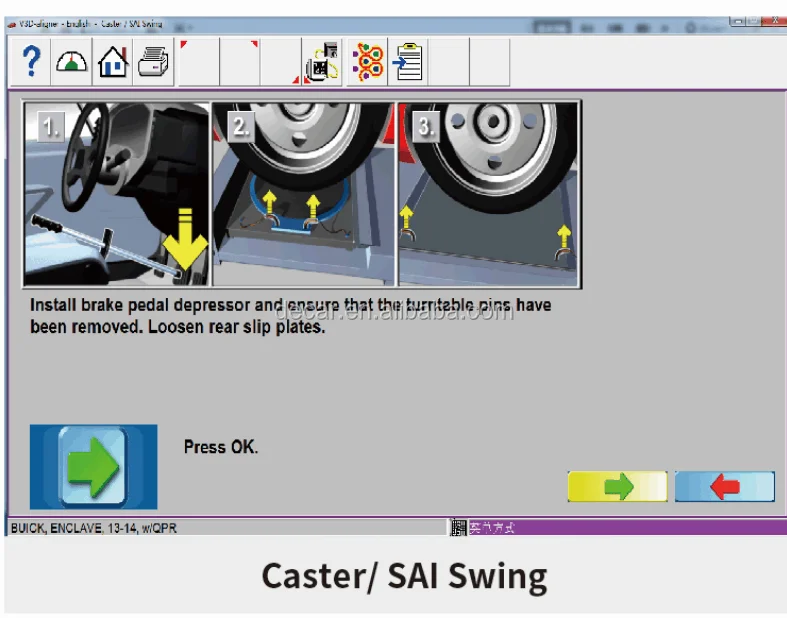The height and width of the screenshot is (618, 787).
Task: Go to the home screen icon
Action: pyautogui.click(x=112, y=61)
